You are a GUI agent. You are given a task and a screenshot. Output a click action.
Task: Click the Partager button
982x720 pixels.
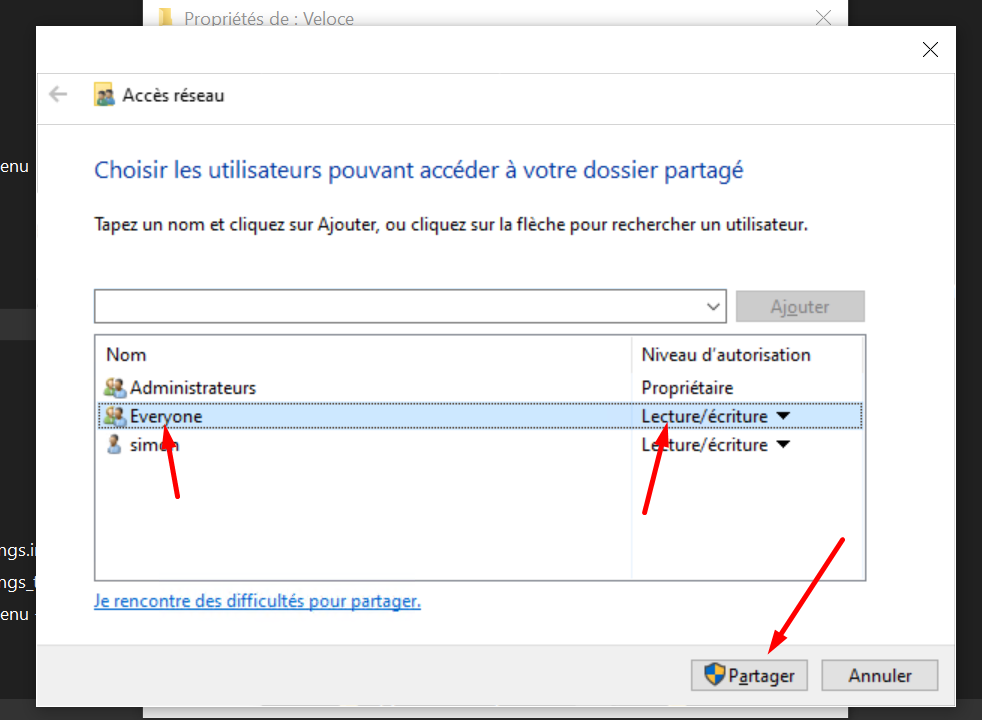tap(749, 675)
